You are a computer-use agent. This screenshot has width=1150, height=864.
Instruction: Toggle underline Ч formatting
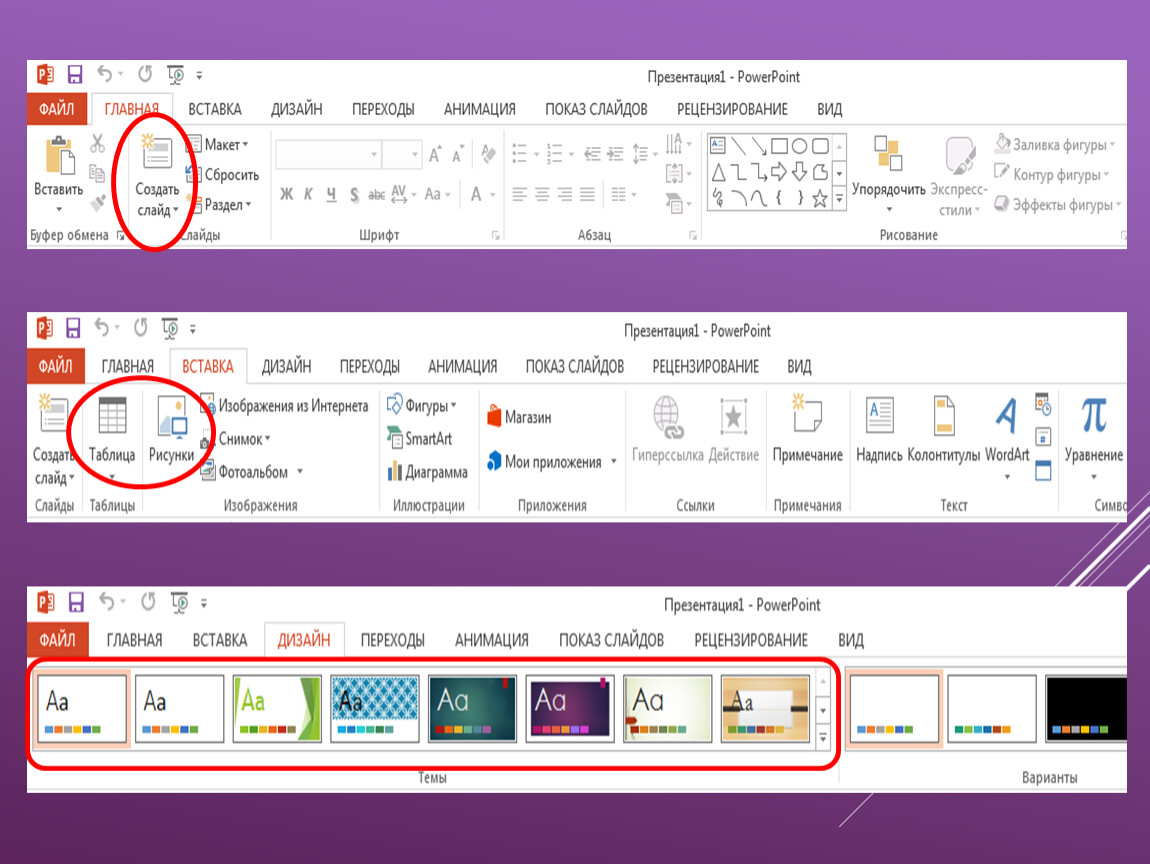332,194
